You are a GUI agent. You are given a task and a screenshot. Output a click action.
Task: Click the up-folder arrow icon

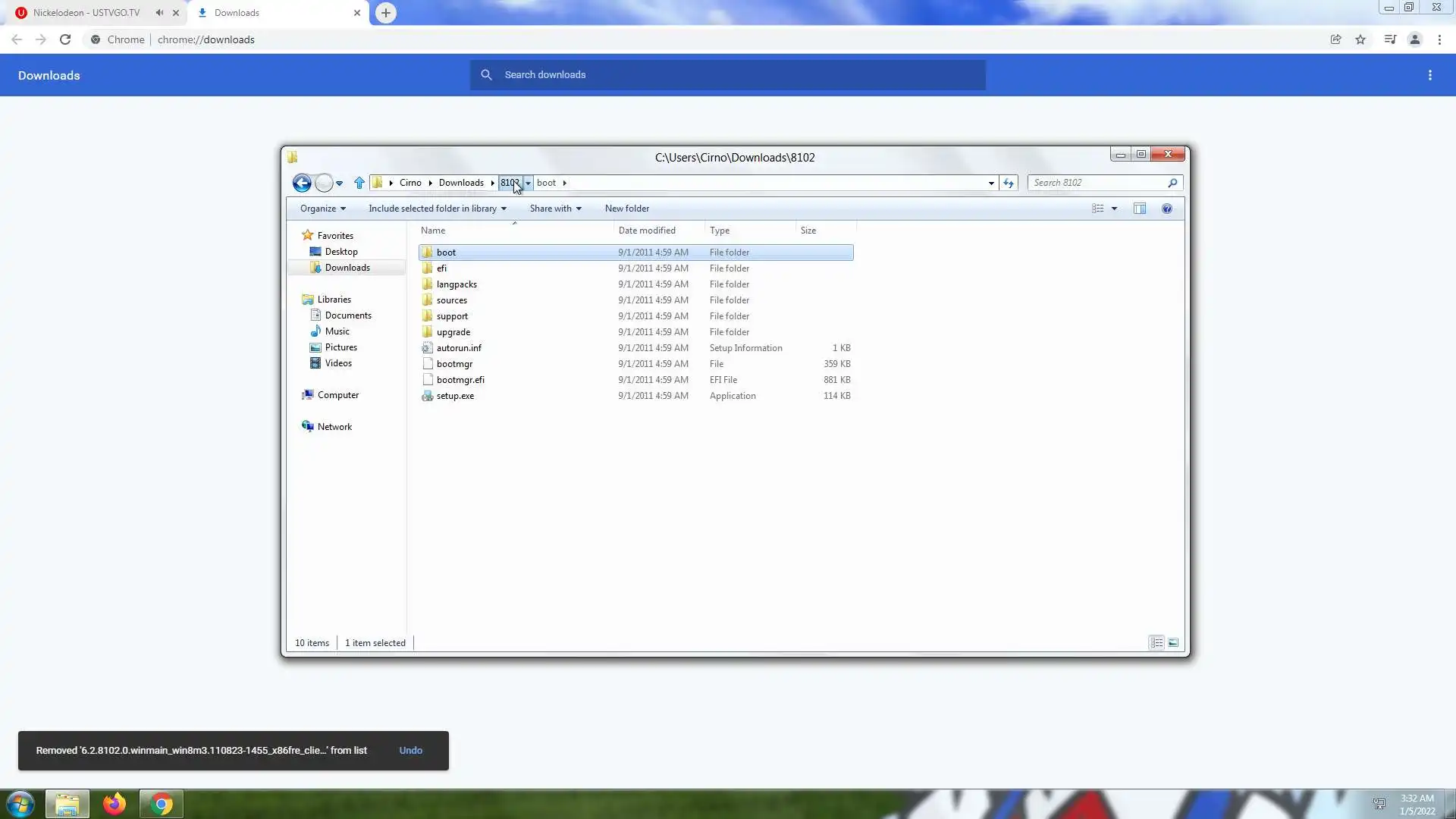359,183
